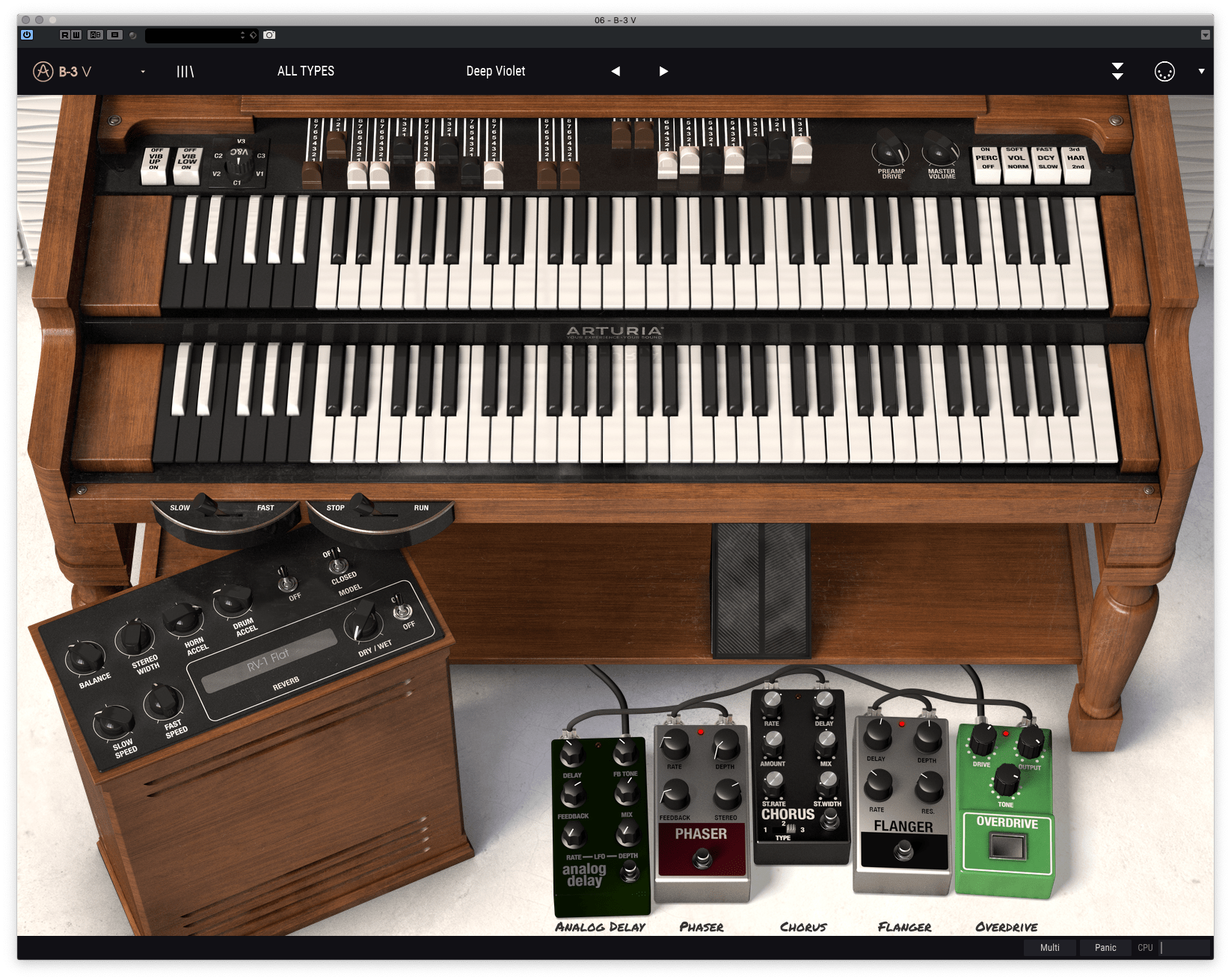Click the Write automation W button
This screenshot has width=1231, height=980.
(76, 34)
